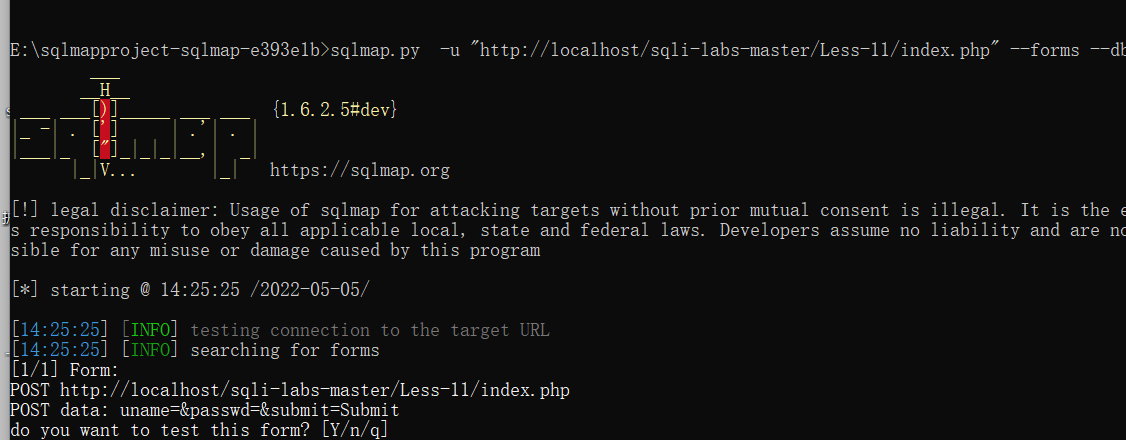1126x440 pixels.
Task: Click the green INFO tag on testing connection line
Action: pos(149,330)
